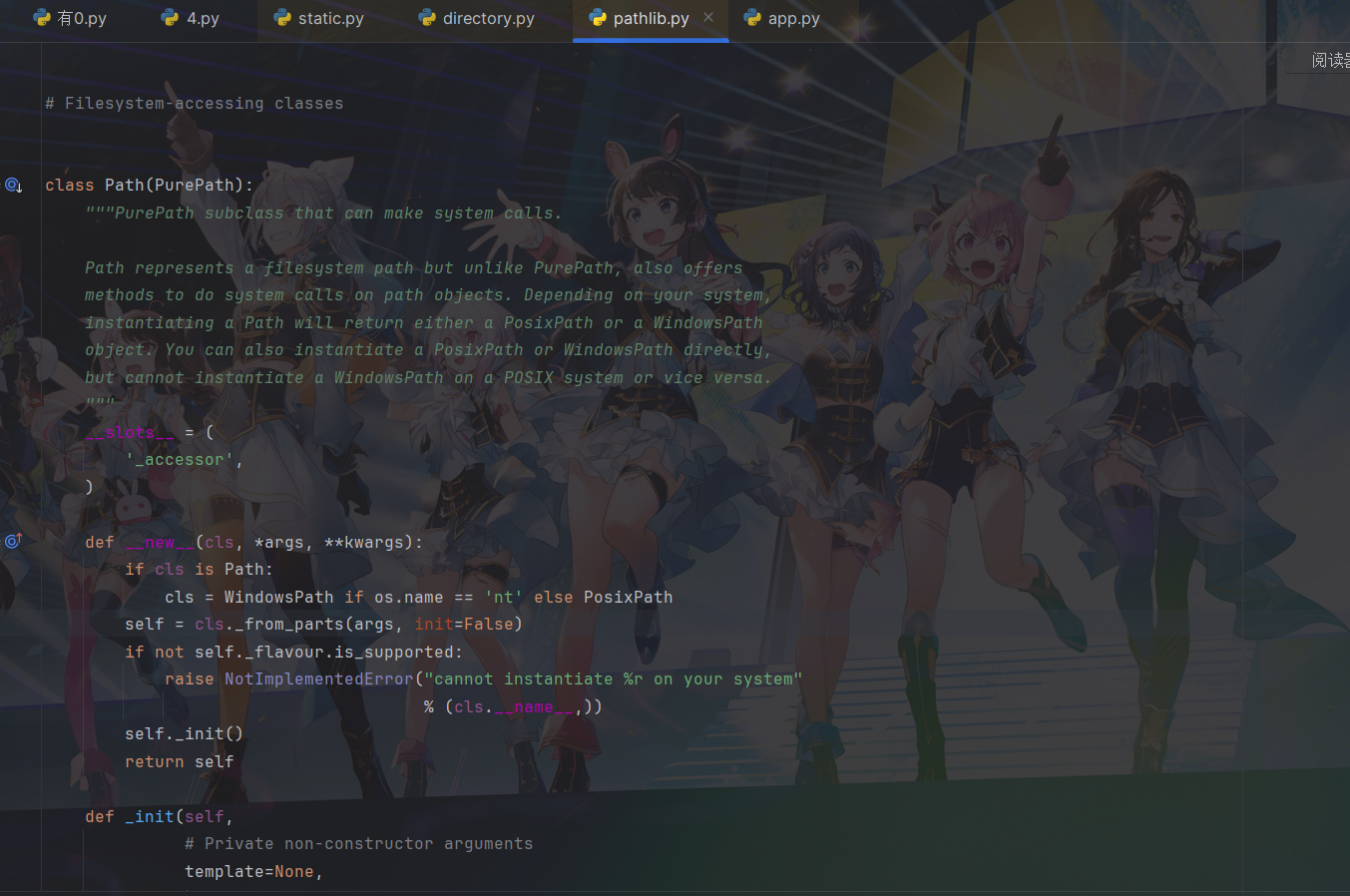Click the __slots__ attribute name in the code
The height and width of the screenshot is (896, 1350).
pos(130,431)
